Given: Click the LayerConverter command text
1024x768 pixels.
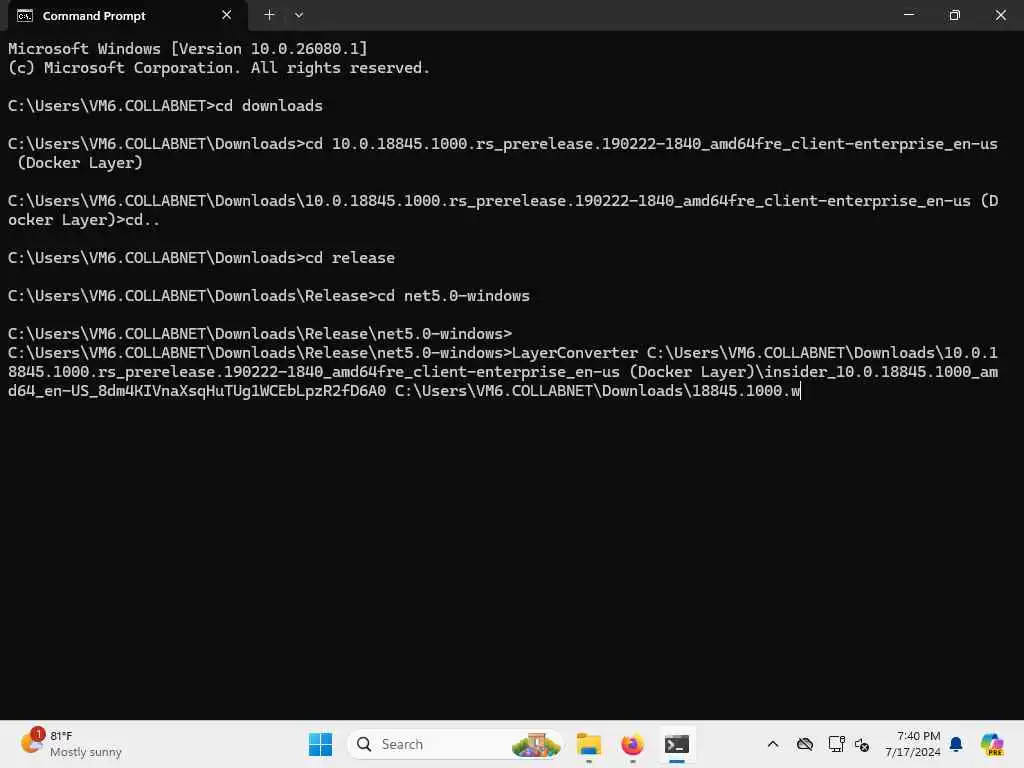Looking at the screenshot, I should 503,372.
